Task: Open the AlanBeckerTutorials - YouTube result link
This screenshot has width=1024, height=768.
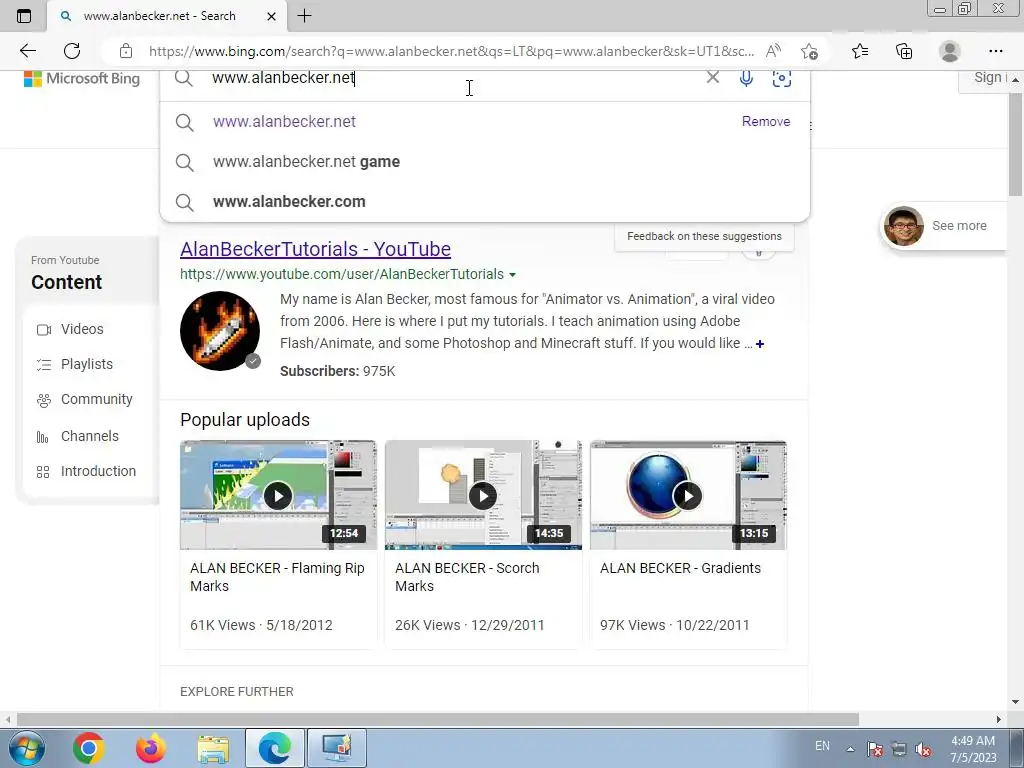Action: 315,249
